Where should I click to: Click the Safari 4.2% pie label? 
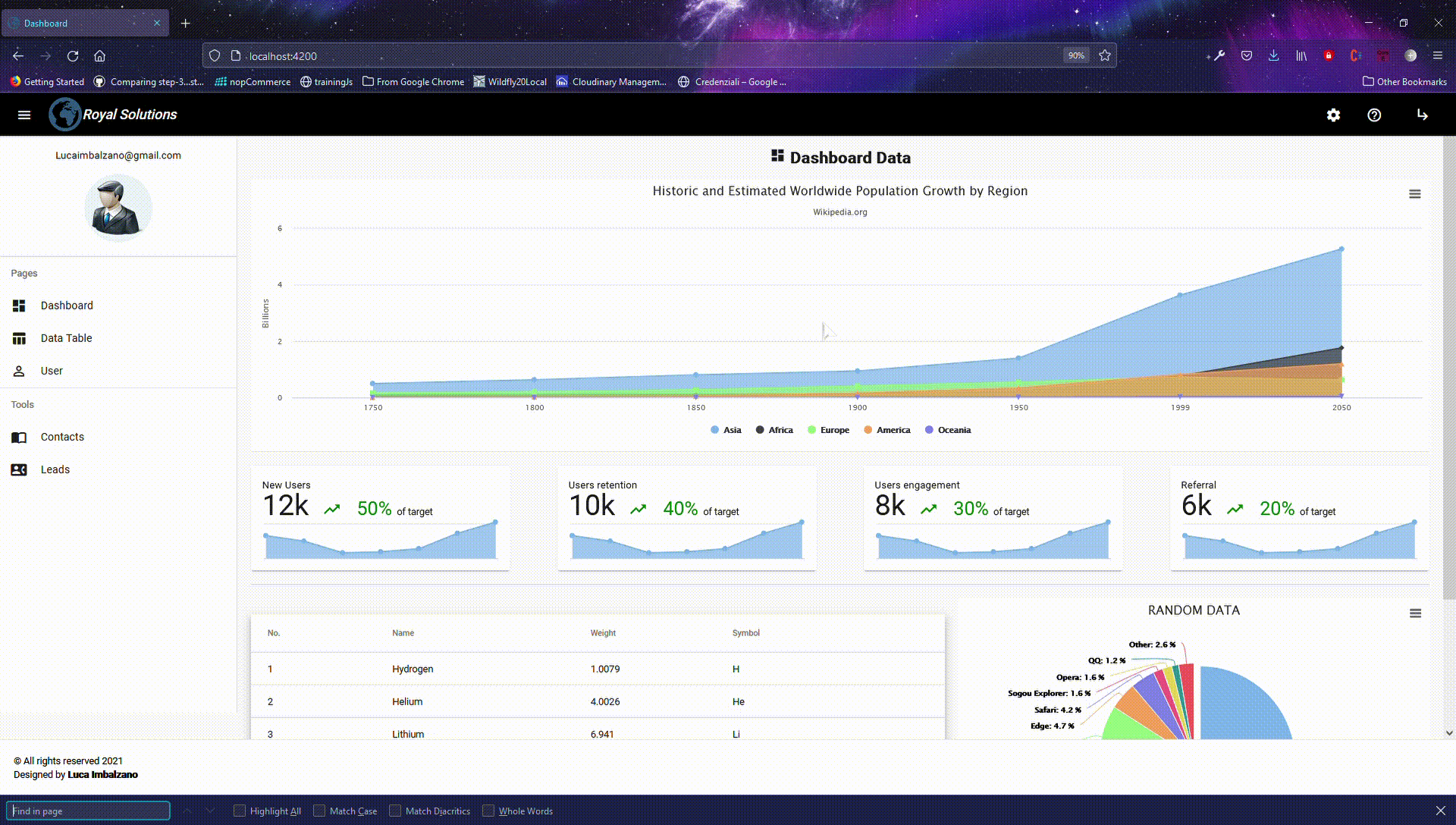1057,711
